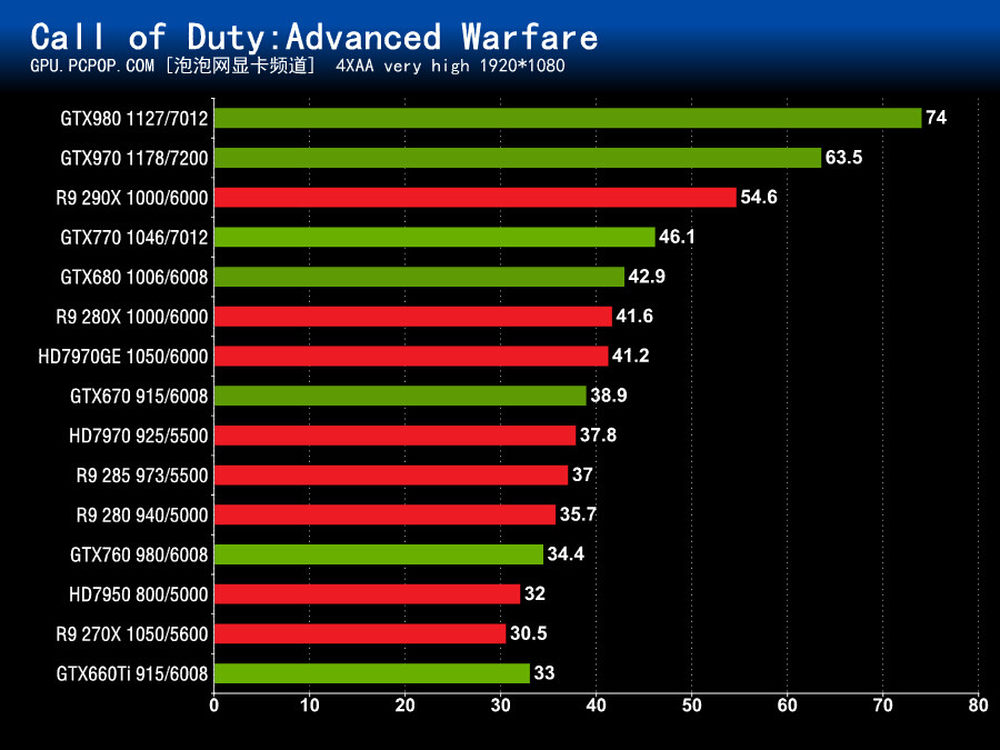Select the R9 270X 1050/5600 label

(x=132, y=634)
